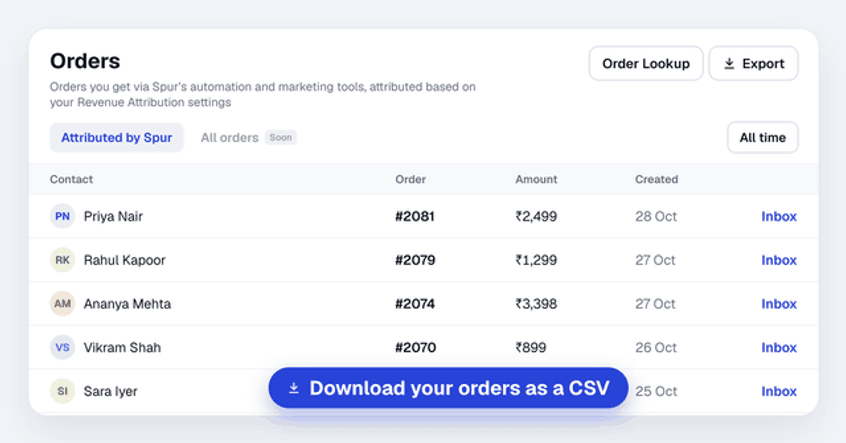846x443 pixels.
Task: Click the 28 Oct created date
Action: coord(656,216)
